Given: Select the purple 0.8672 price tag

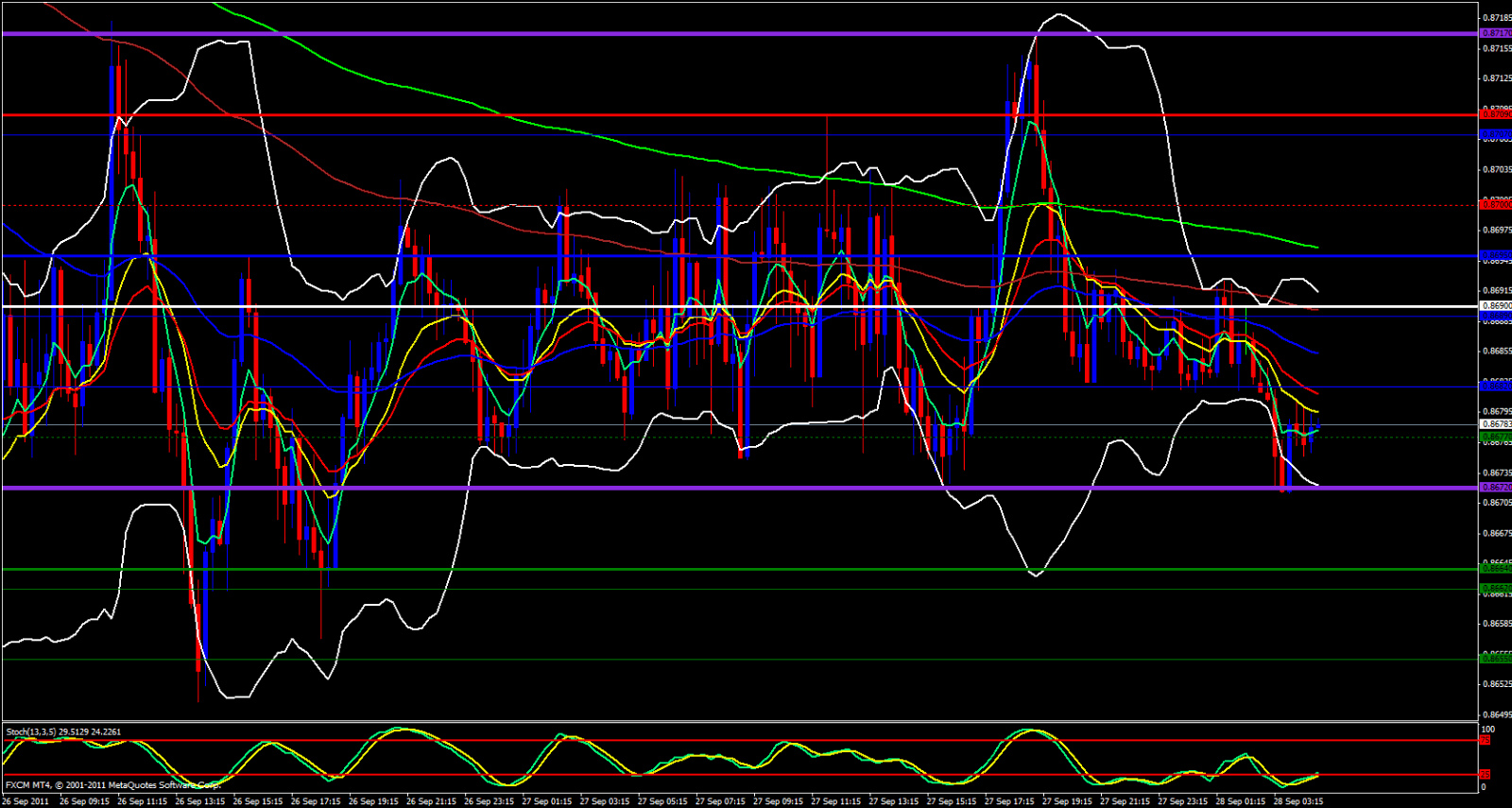Looking at the screenshot, I should coord(1495,488).
